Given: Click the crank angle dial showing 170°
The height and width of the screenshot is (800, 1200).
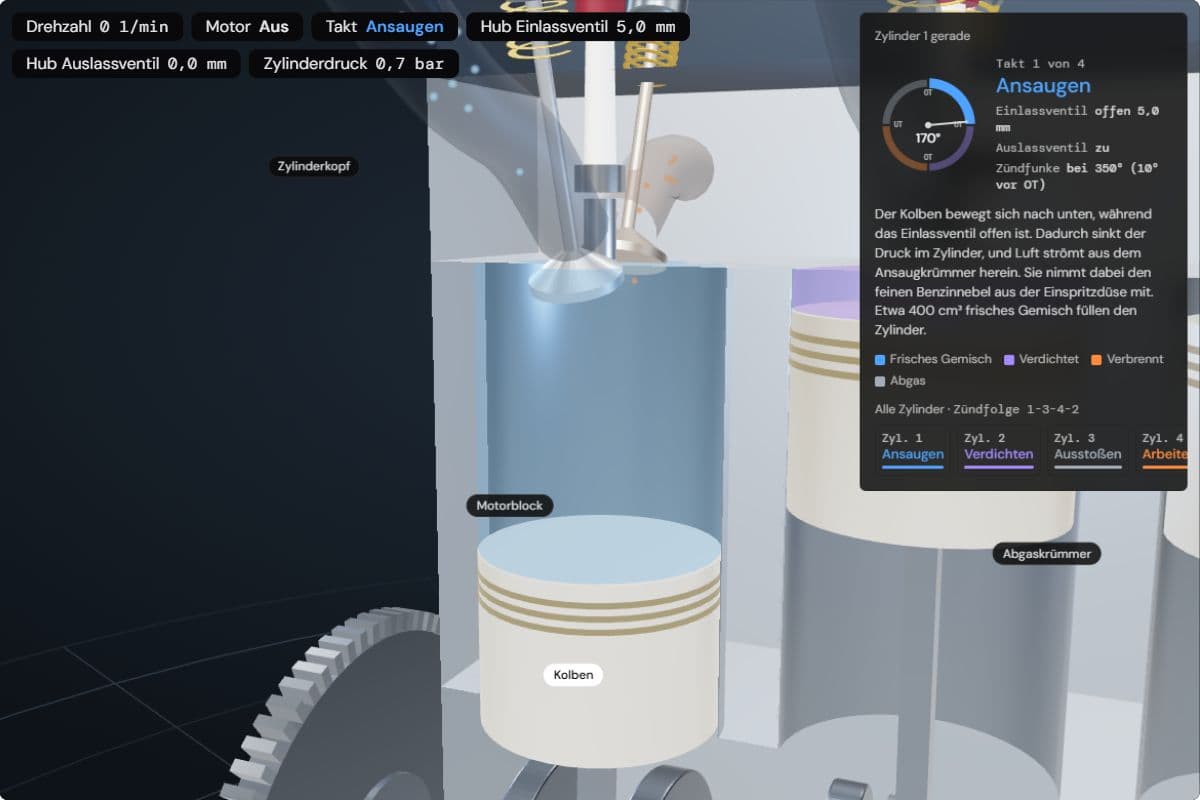Looking at the screenshot, I should (x=928, y=125).
